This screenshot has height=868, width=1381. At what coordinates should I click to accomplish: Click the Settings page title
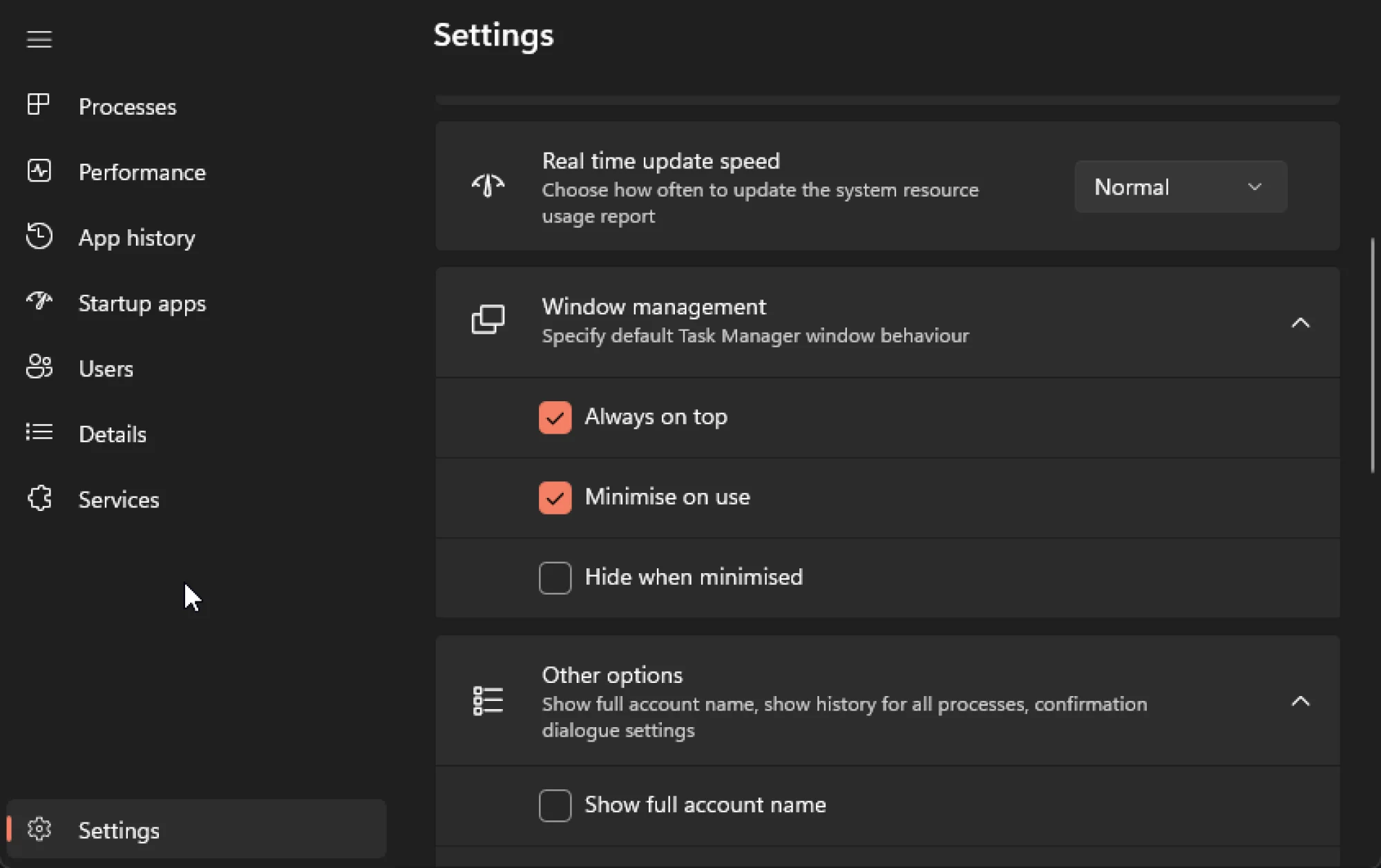click(x=493, y=35)
